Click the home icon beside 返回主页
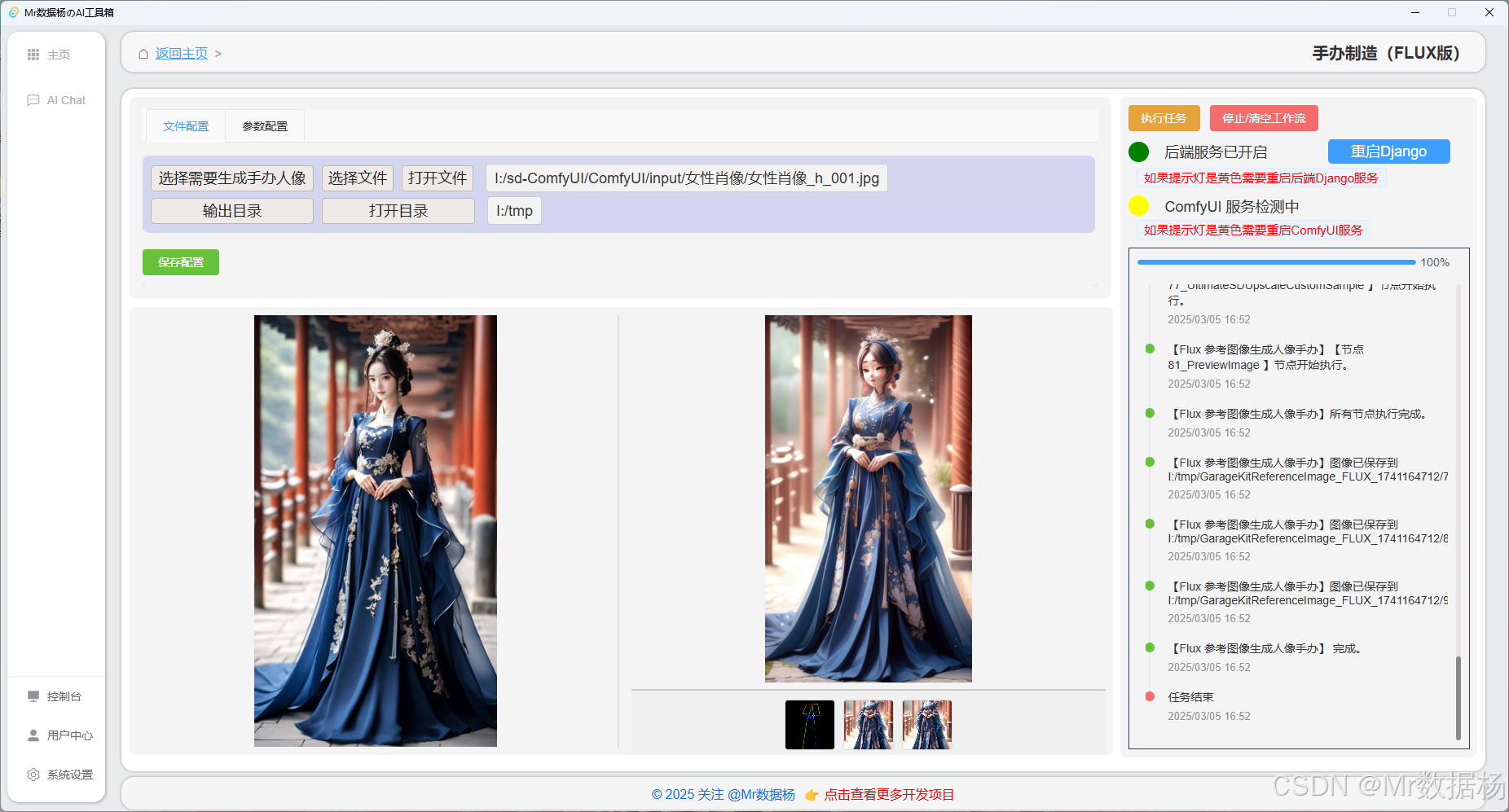This screenshot has height=812, width=1509. tap(143, 54)
